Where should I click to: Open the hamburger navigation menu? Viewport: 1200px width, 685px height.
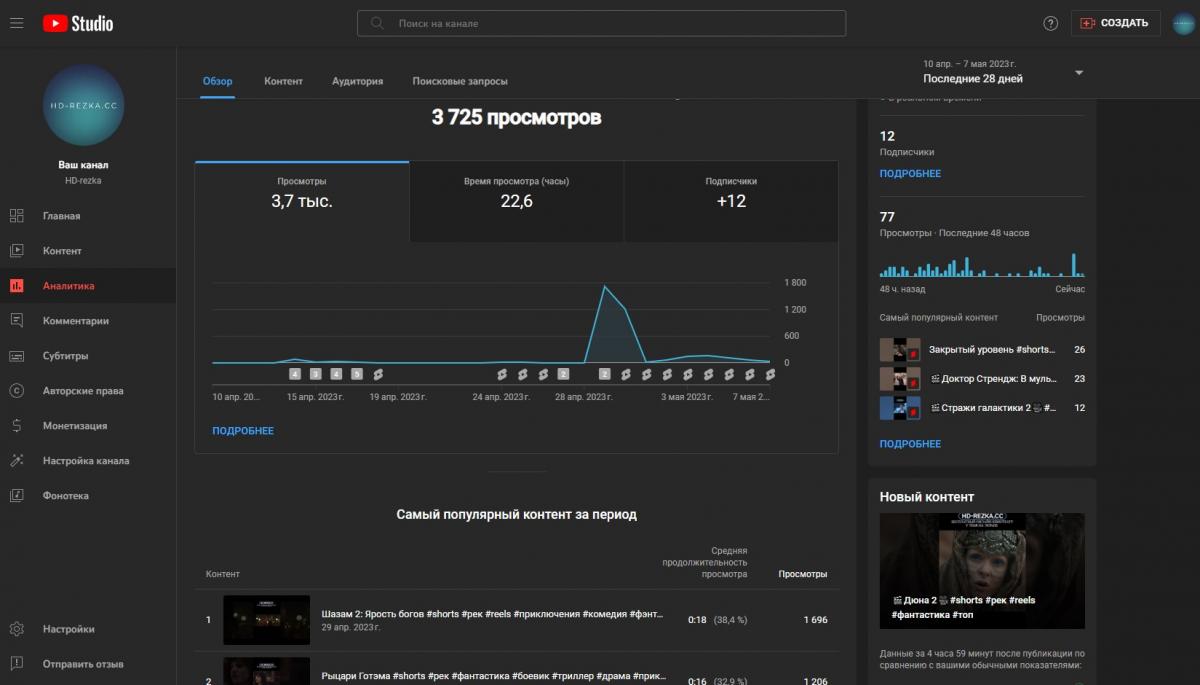click(x=17, y=23)
